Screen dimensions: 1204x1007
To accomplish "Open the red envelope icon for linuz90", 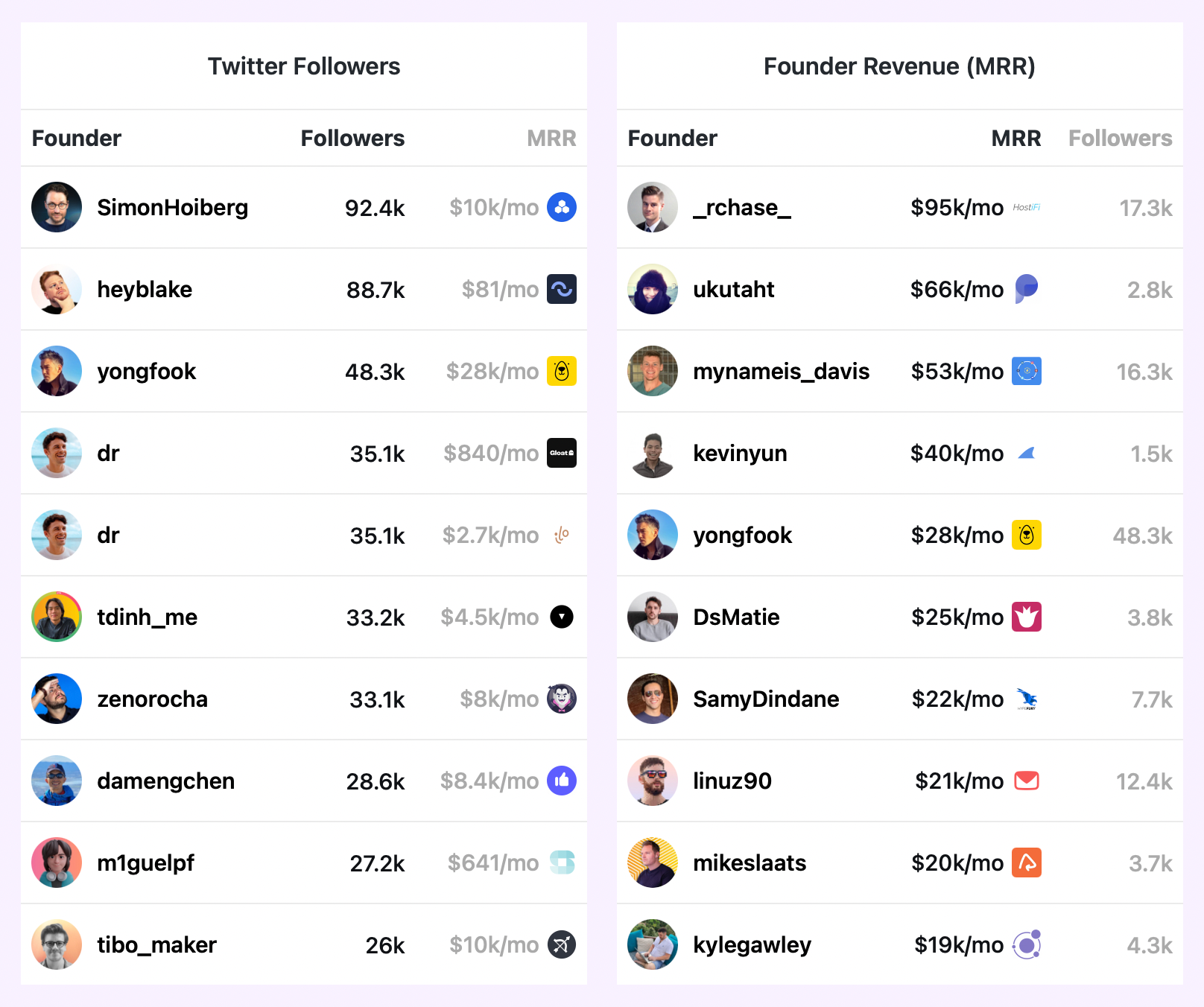I will click(1027, 781).
